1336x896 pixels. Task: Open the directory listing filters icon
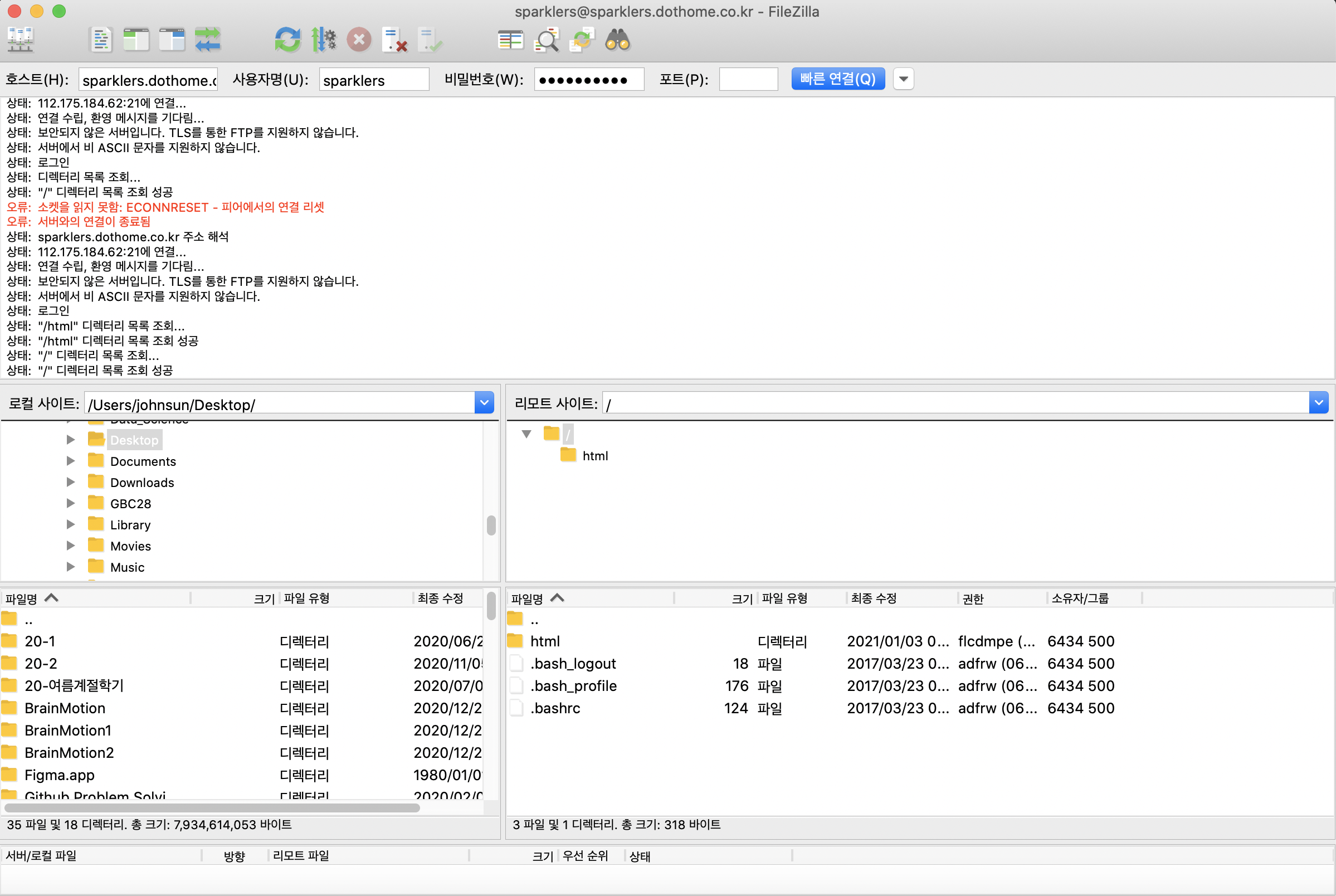pyautogui.click(x=510, y=40)
